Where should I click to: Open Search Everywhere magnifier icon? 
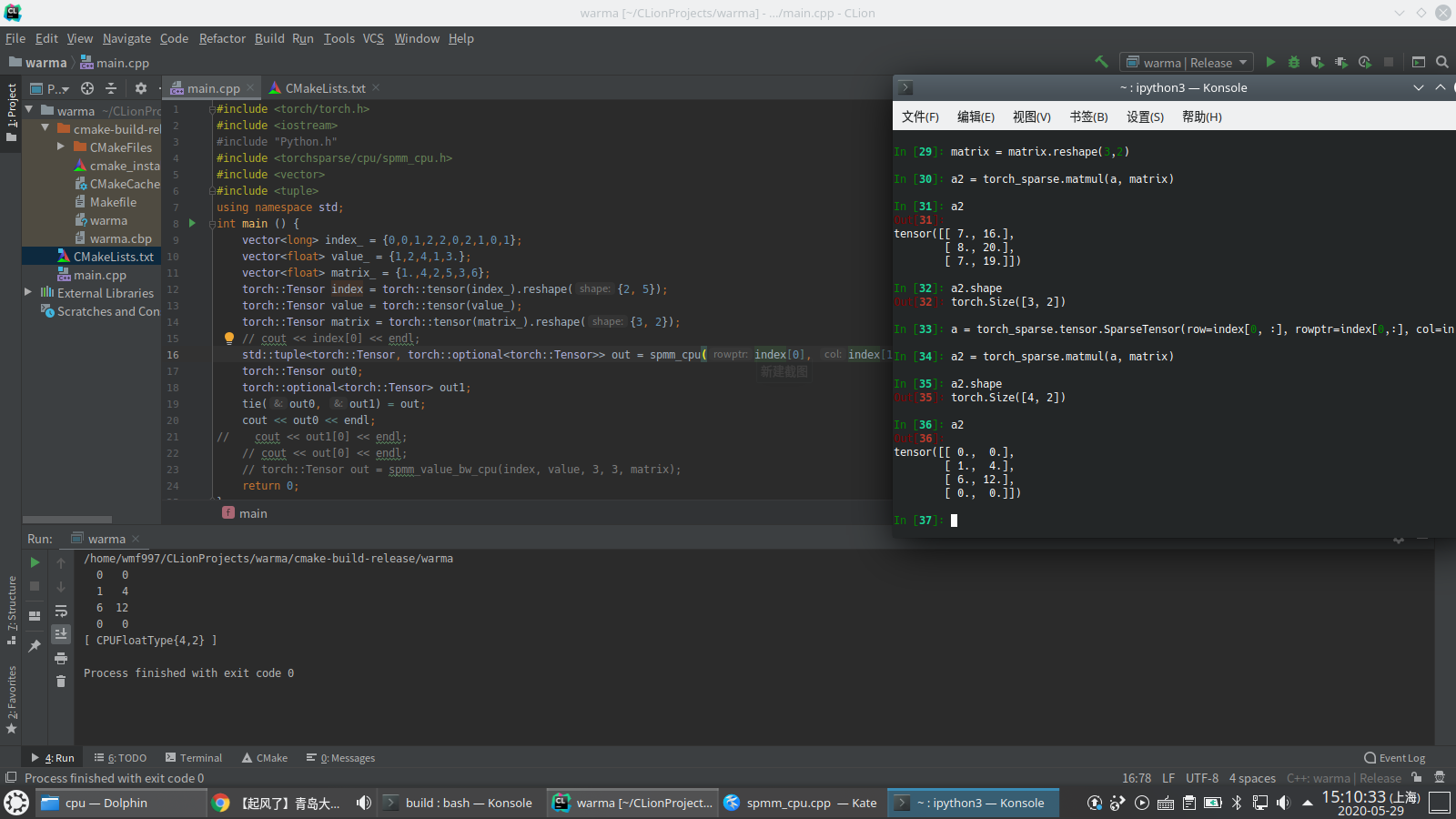point(1442,62)
